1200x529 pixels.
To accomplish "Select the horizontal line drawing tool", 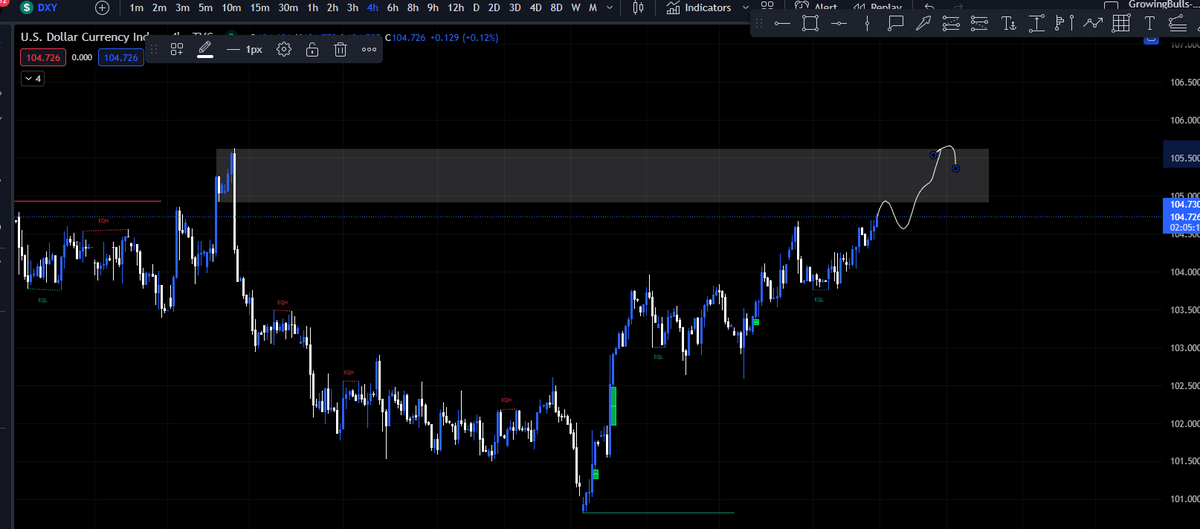I will tap(839, 23).
